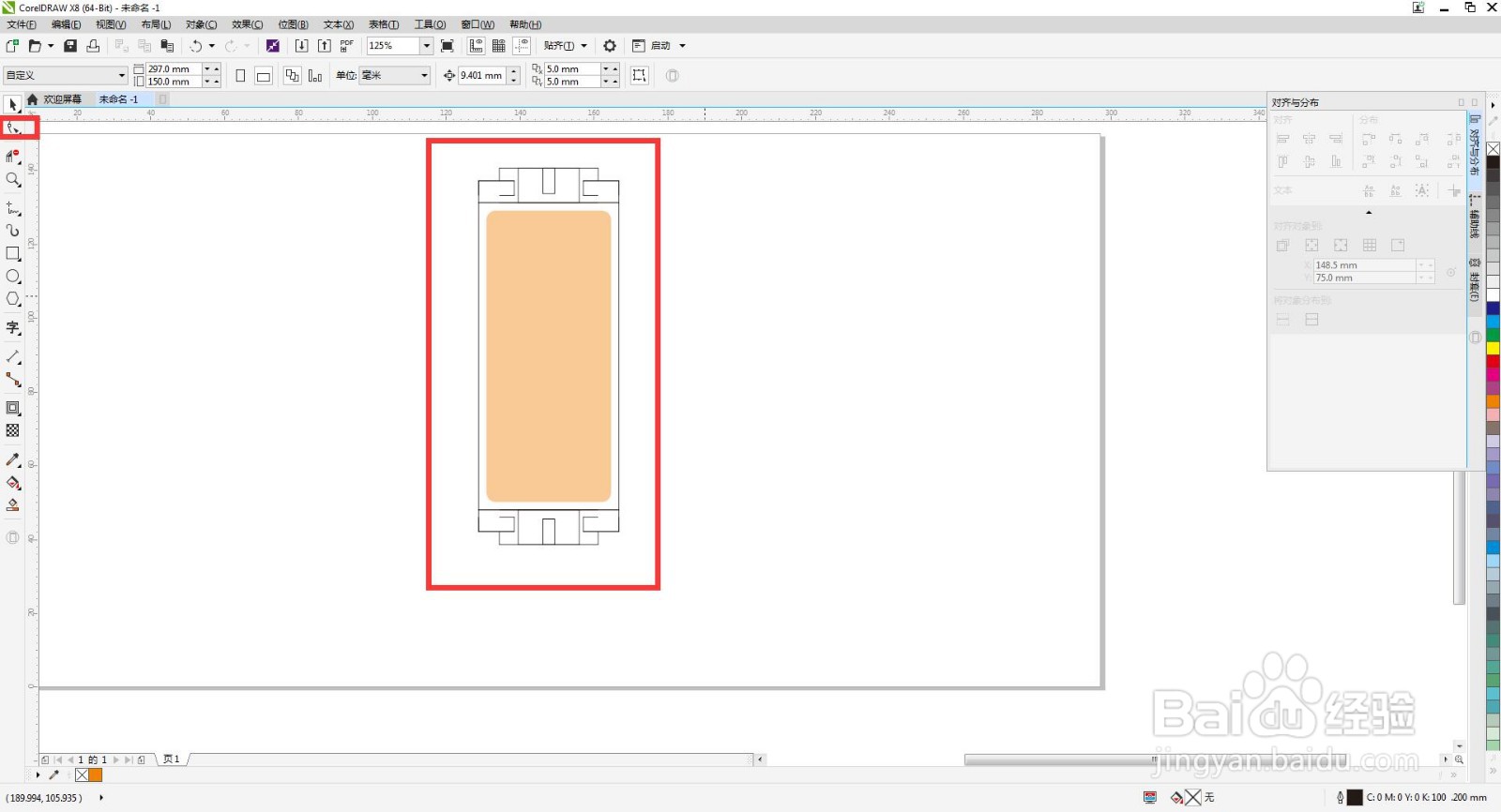Open the File menu
The width and height of the screenshot is (1501, 812).
click(x=22, y=24)
